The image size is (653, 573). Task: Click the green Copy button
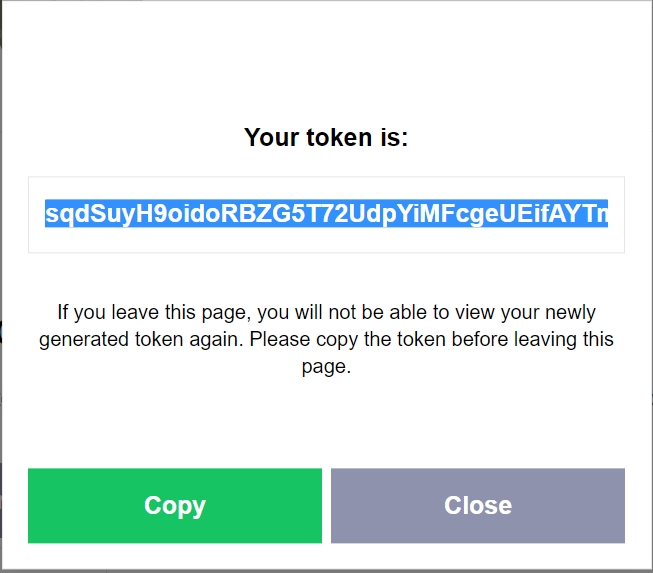(x=175, y=505)
